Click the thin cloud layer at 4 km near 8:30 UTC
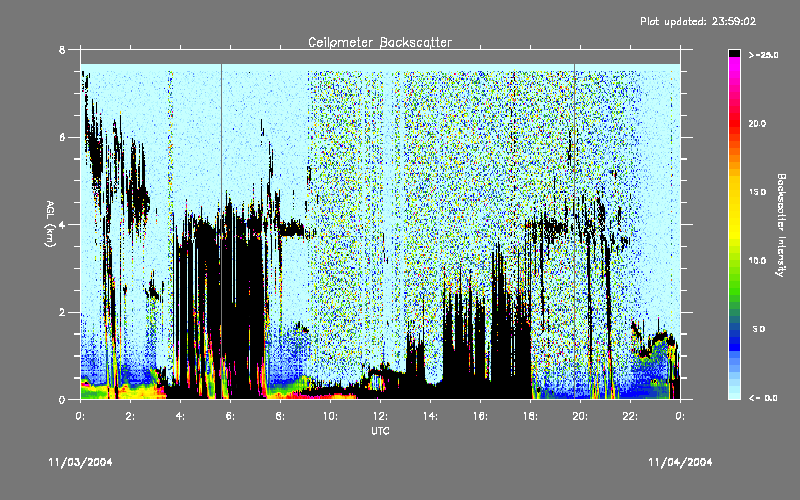 click(x=291, y=229)
